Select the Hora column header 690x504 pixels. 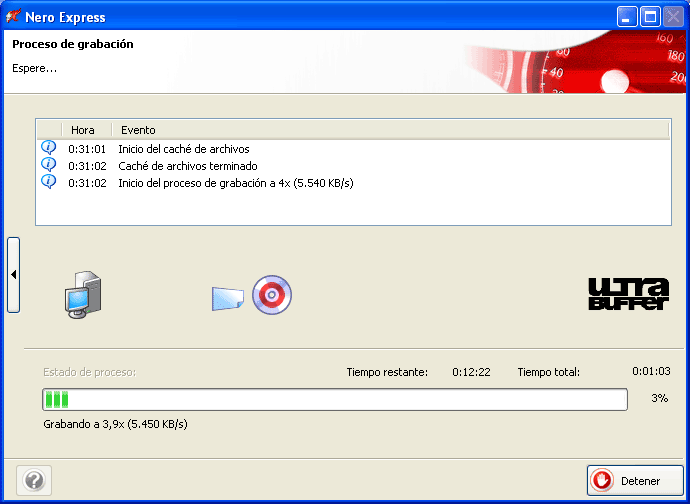tap(86, 130)
